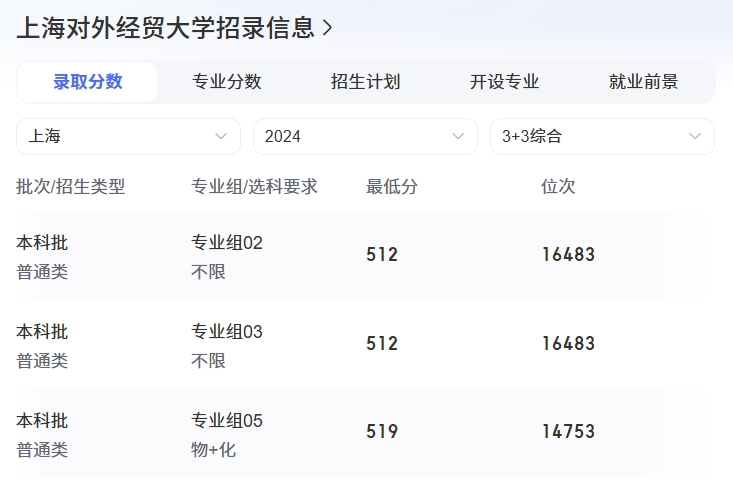Click the 专业组/选科要求 column header
The height and width of the screenshot is (494, 733).
point(254,186)
